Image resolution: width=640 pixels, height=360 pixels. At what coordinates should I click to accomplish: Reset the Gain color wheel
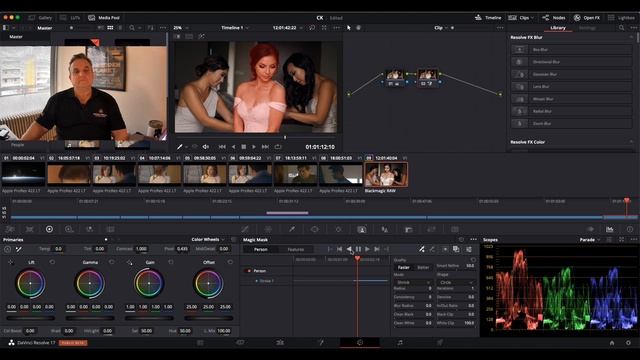[171, 262]
